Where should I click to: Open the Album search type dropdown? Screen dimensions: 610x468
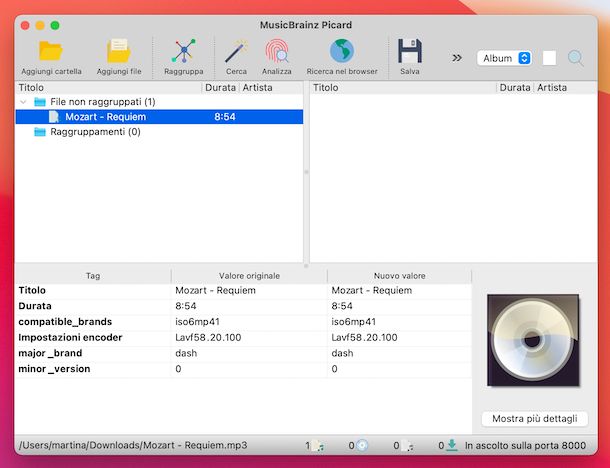point(504,58)
